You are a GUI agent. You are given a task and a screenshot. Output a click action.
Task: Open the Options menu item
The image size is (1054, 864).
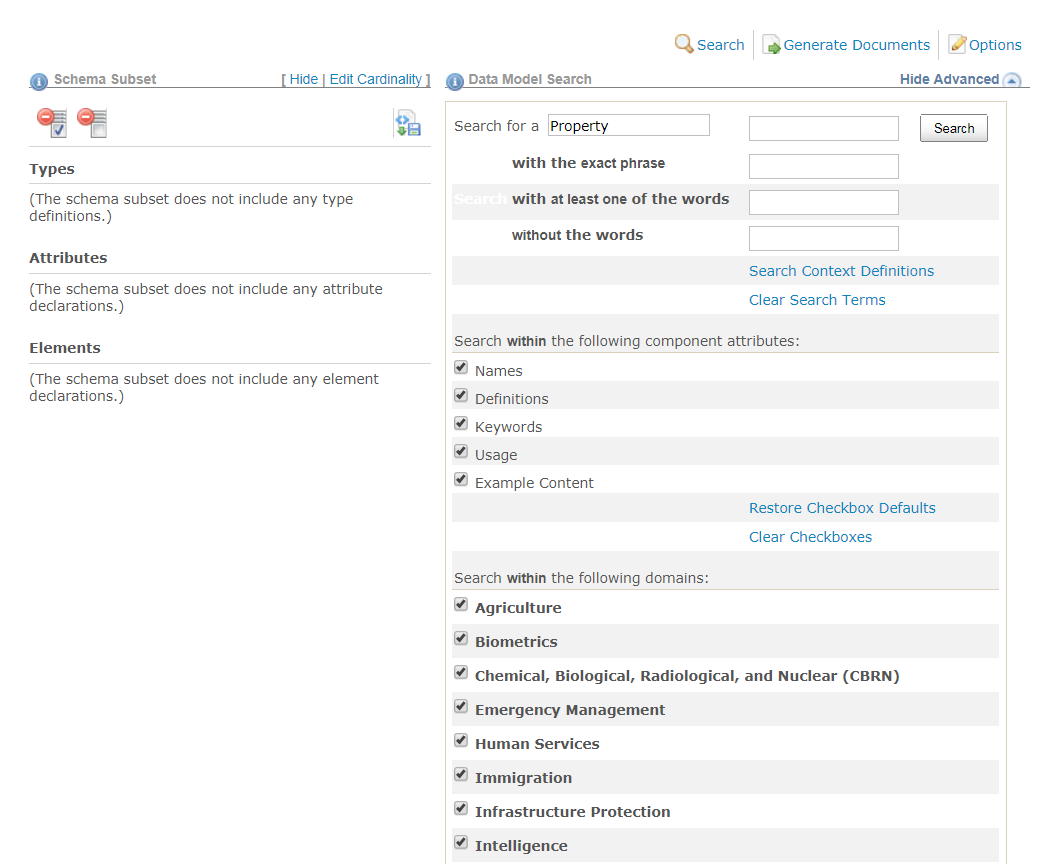(x=995, y=45)
